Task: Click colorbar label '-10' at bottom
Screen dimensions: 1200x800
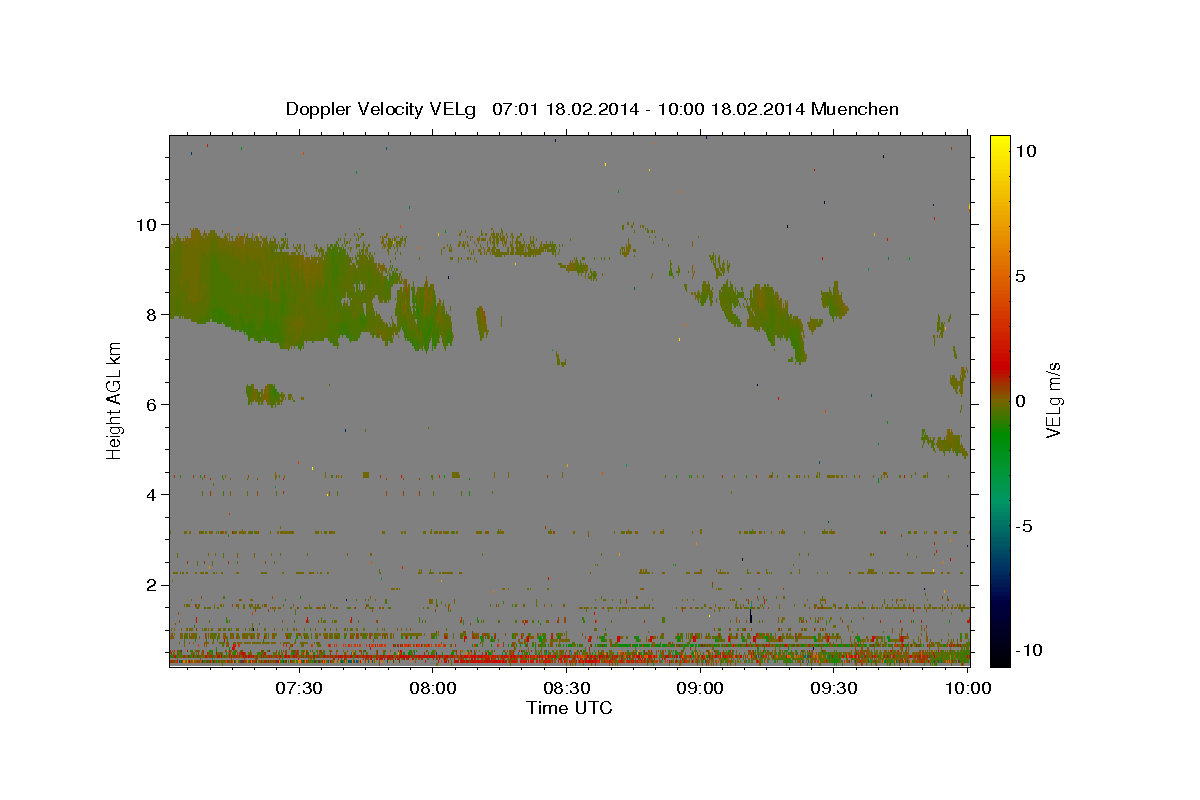Action: [x=1028, y=650]
